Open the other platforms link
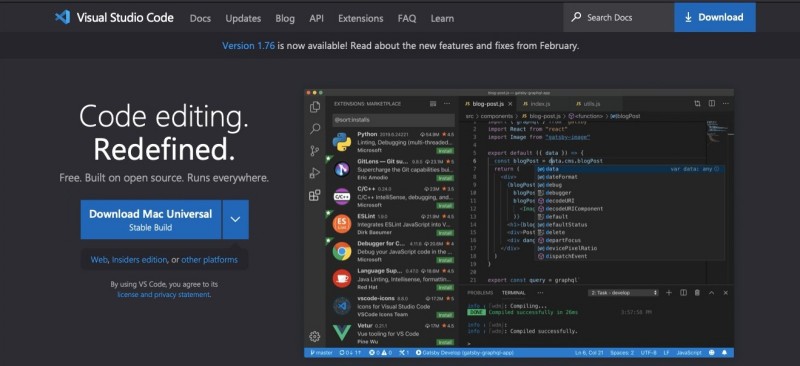Image resolution: width=800 pixels, height=366 pixels. click(x=209, y=259)
